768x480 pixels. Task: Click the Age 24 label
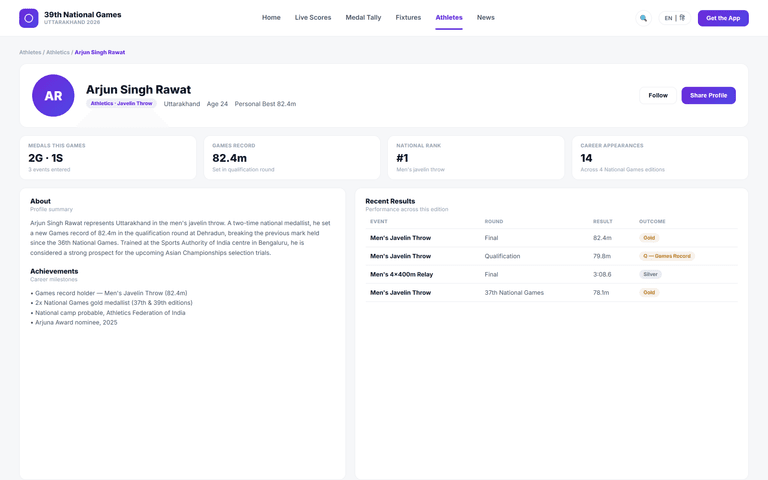point(217,104)
